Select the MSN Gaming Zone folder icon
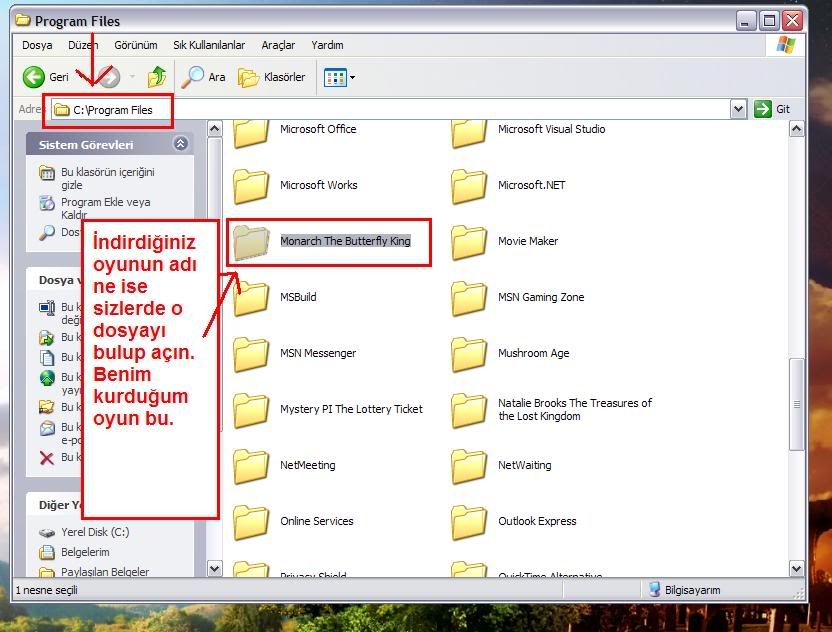 (x=469, y=298)
